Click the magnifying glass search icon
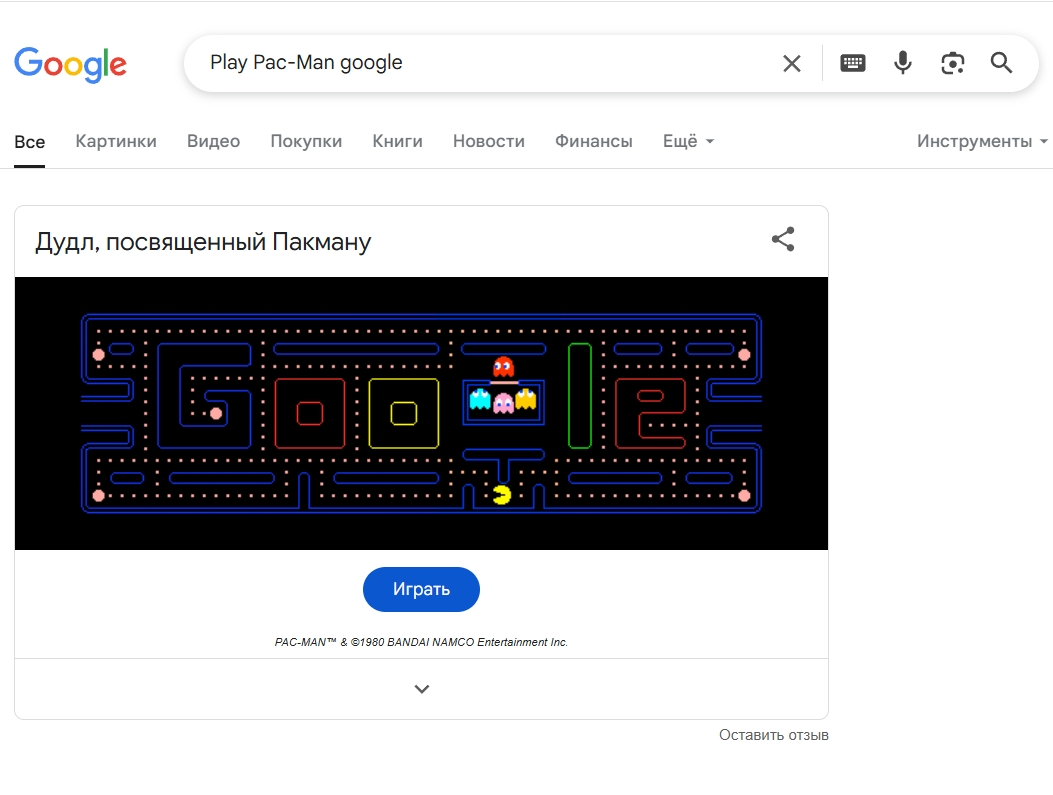The image size is (1053, 795). click(x=1001, y=62)
